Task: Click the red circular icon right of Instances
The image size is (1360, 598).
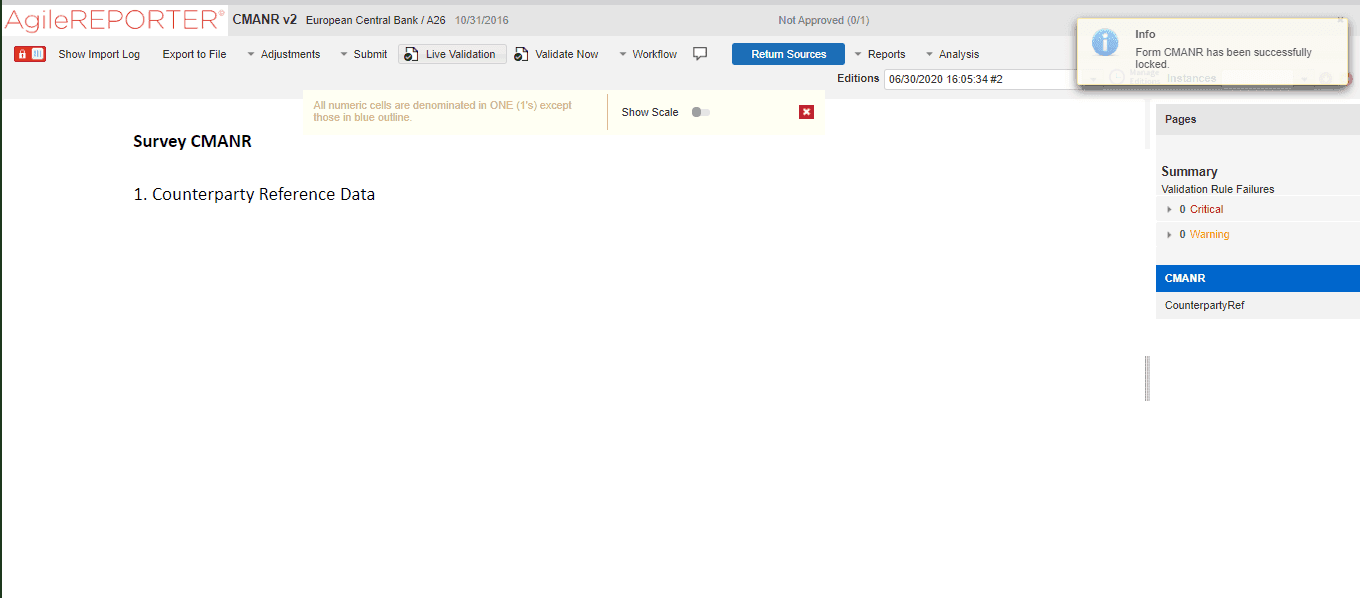Action: [x=1349, y=78]
